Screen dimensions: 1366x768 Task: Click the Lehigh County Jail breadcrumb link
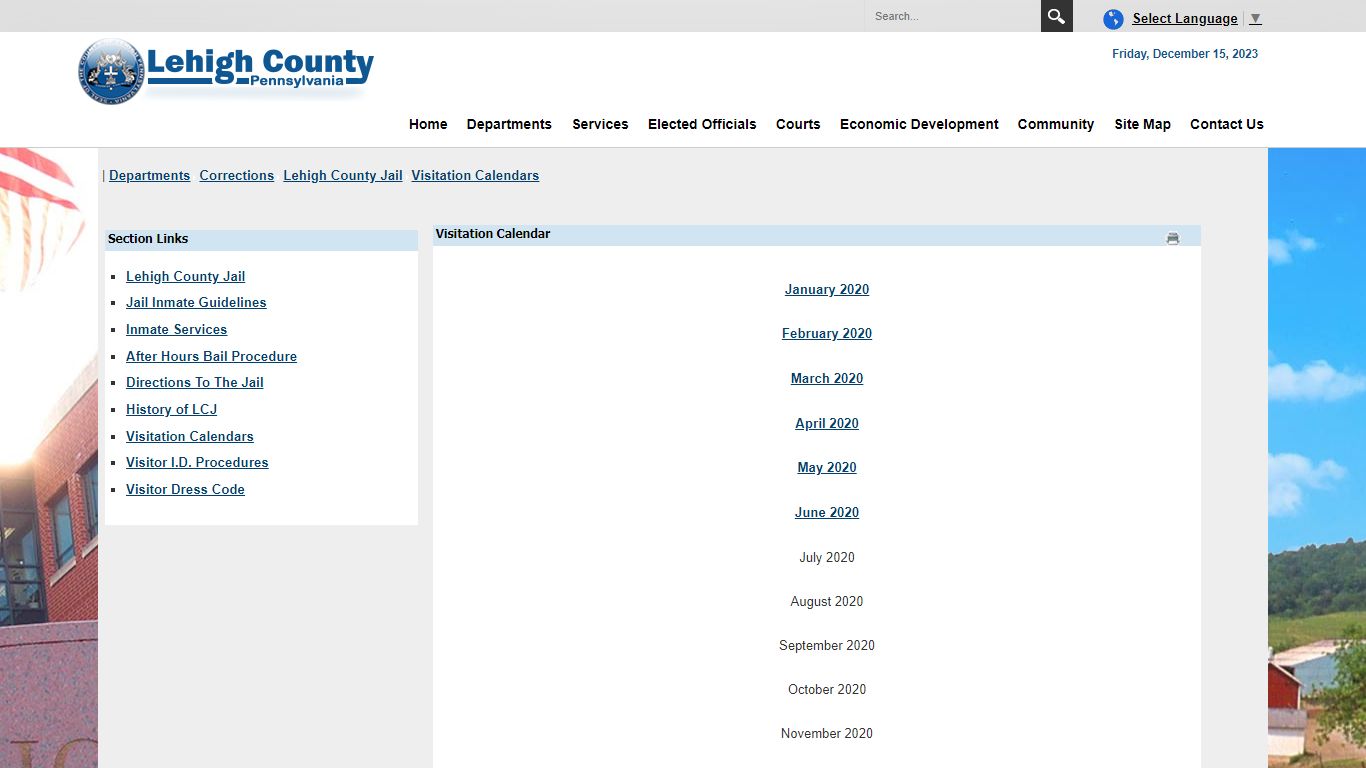tap(343, 175)
